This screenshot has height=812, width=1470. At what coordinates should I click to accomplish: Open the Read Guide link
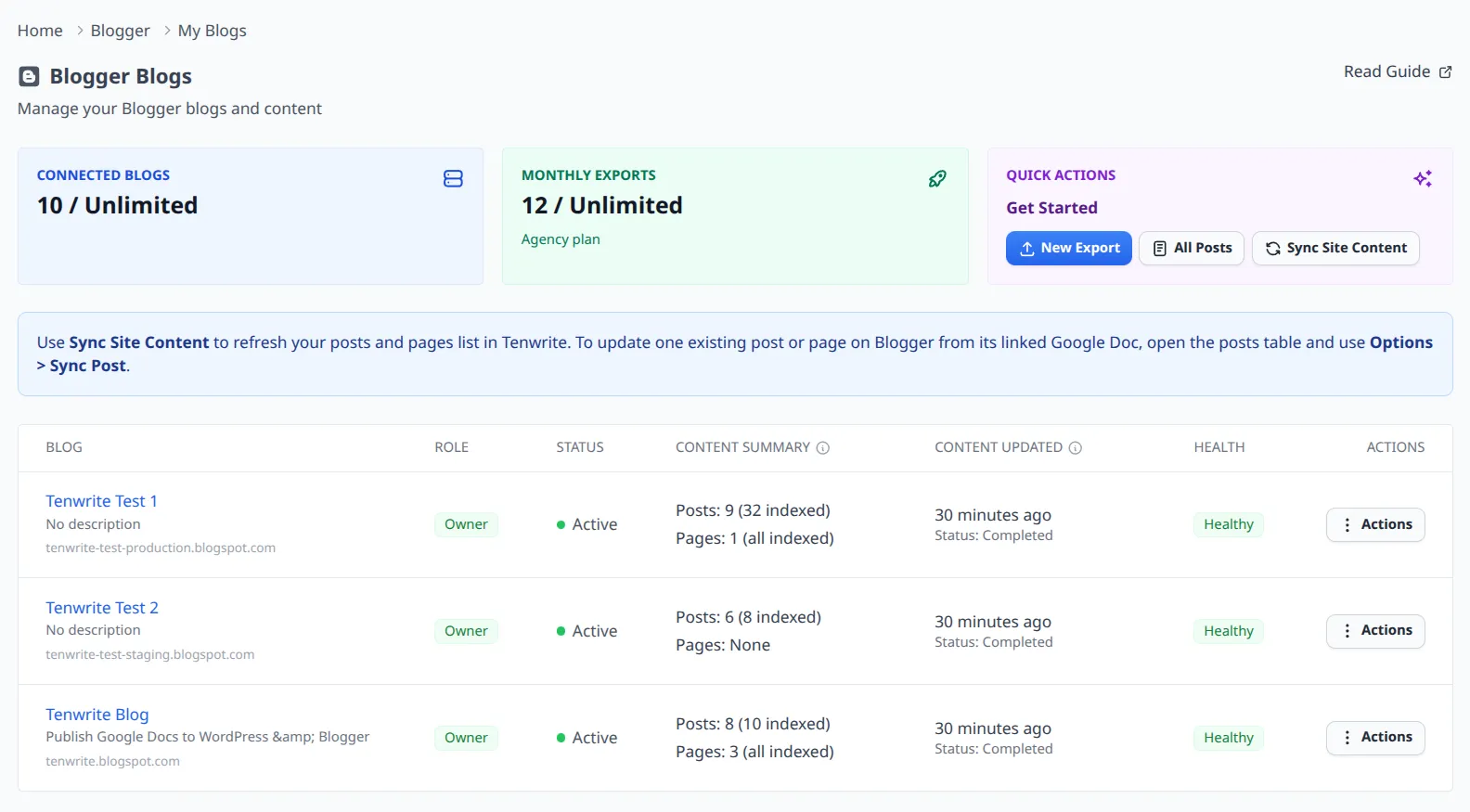1398,71
